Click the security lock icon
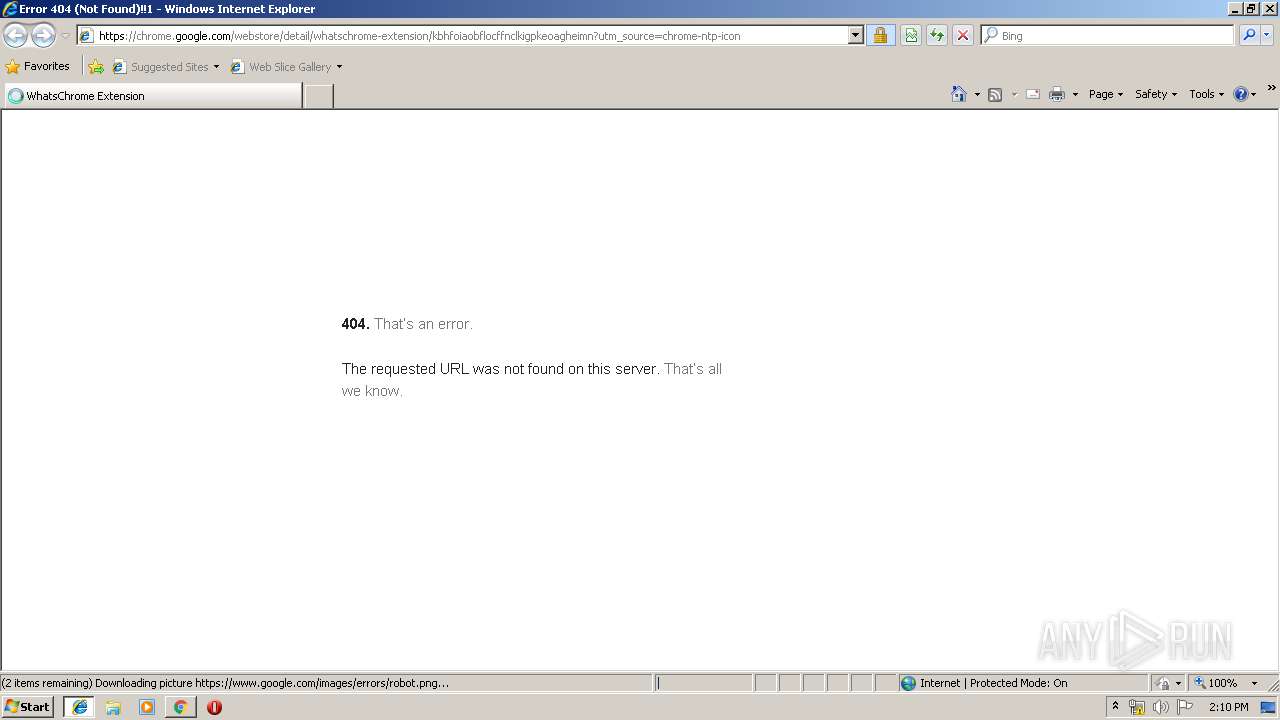 coord(880,36)
